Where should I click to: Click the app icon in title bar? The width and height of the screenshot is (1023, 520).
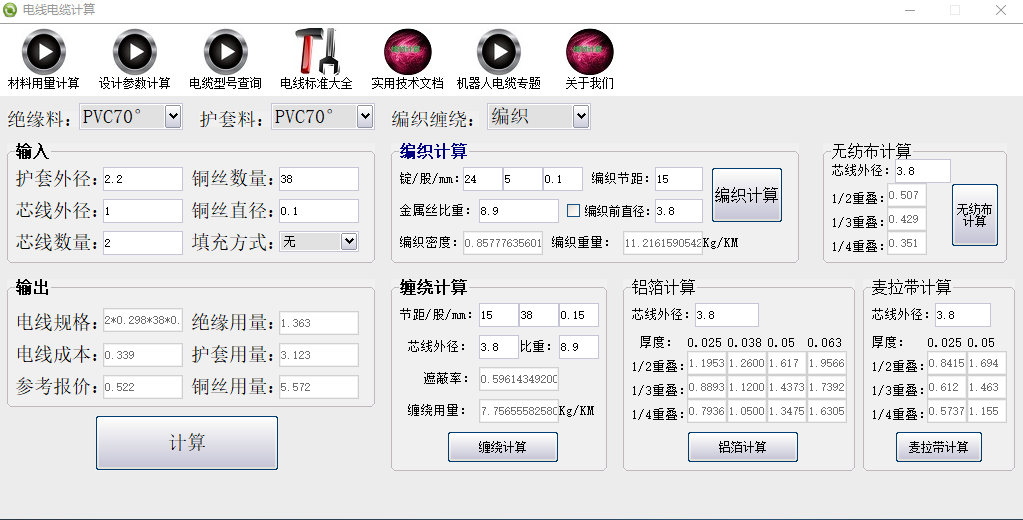pyautogui.click(x=11, y=10)
